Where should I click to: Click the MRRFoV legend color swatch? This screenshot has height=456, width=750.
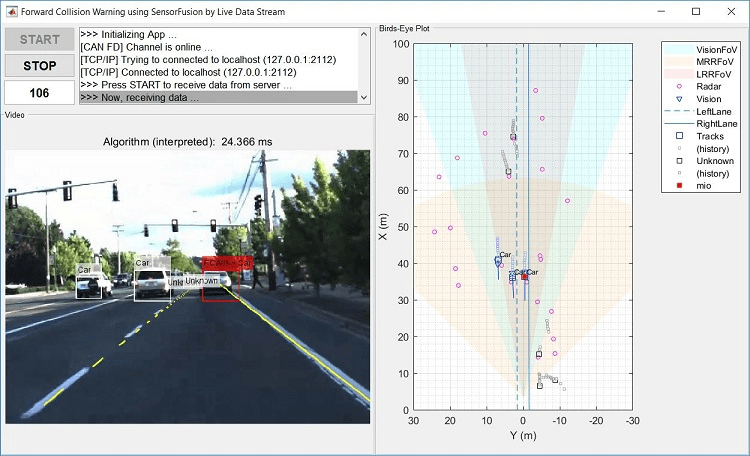tap(679, 62)
